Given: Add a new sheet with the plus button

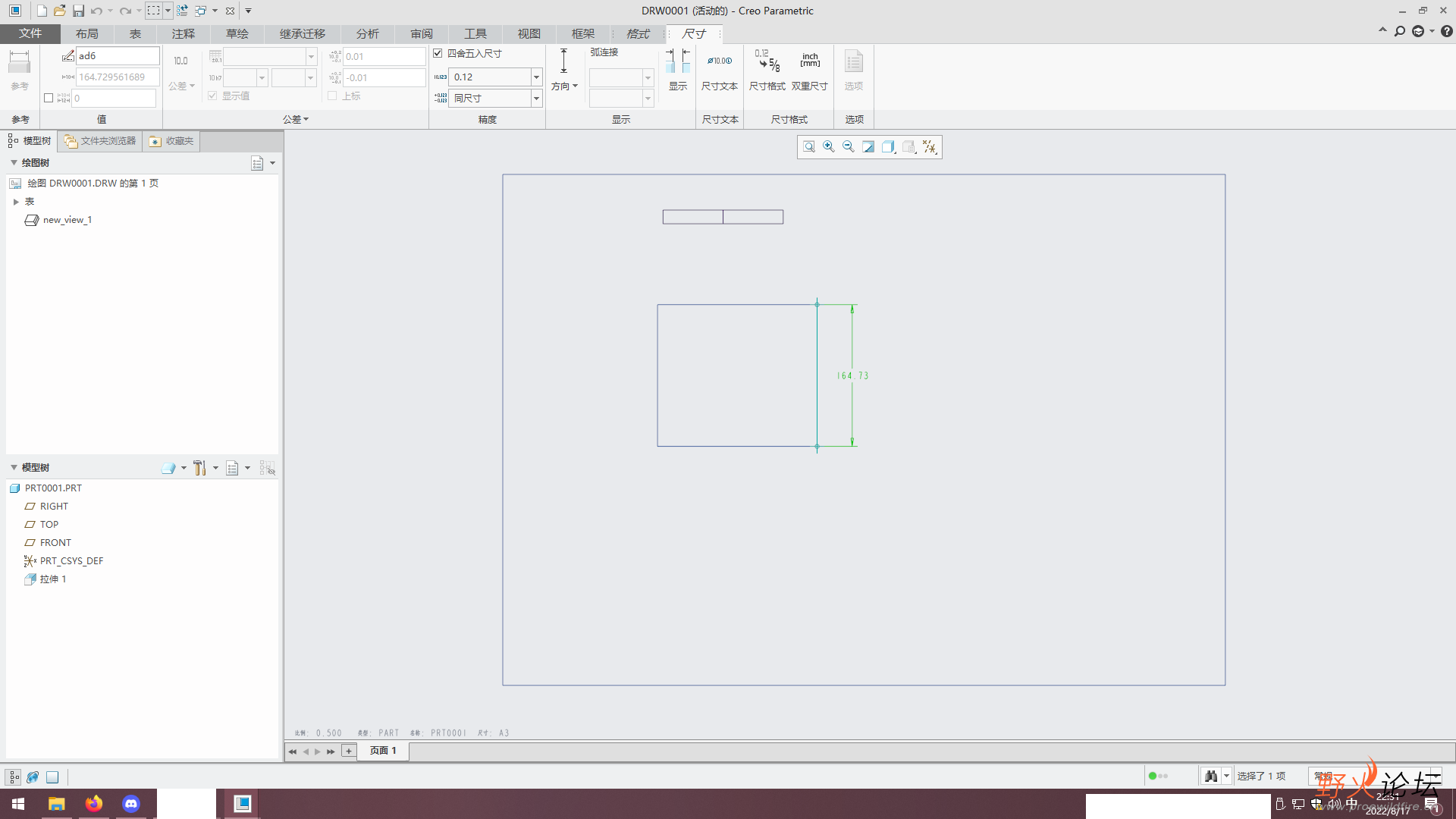Looking at the screenshot, I should coord(348,751).
